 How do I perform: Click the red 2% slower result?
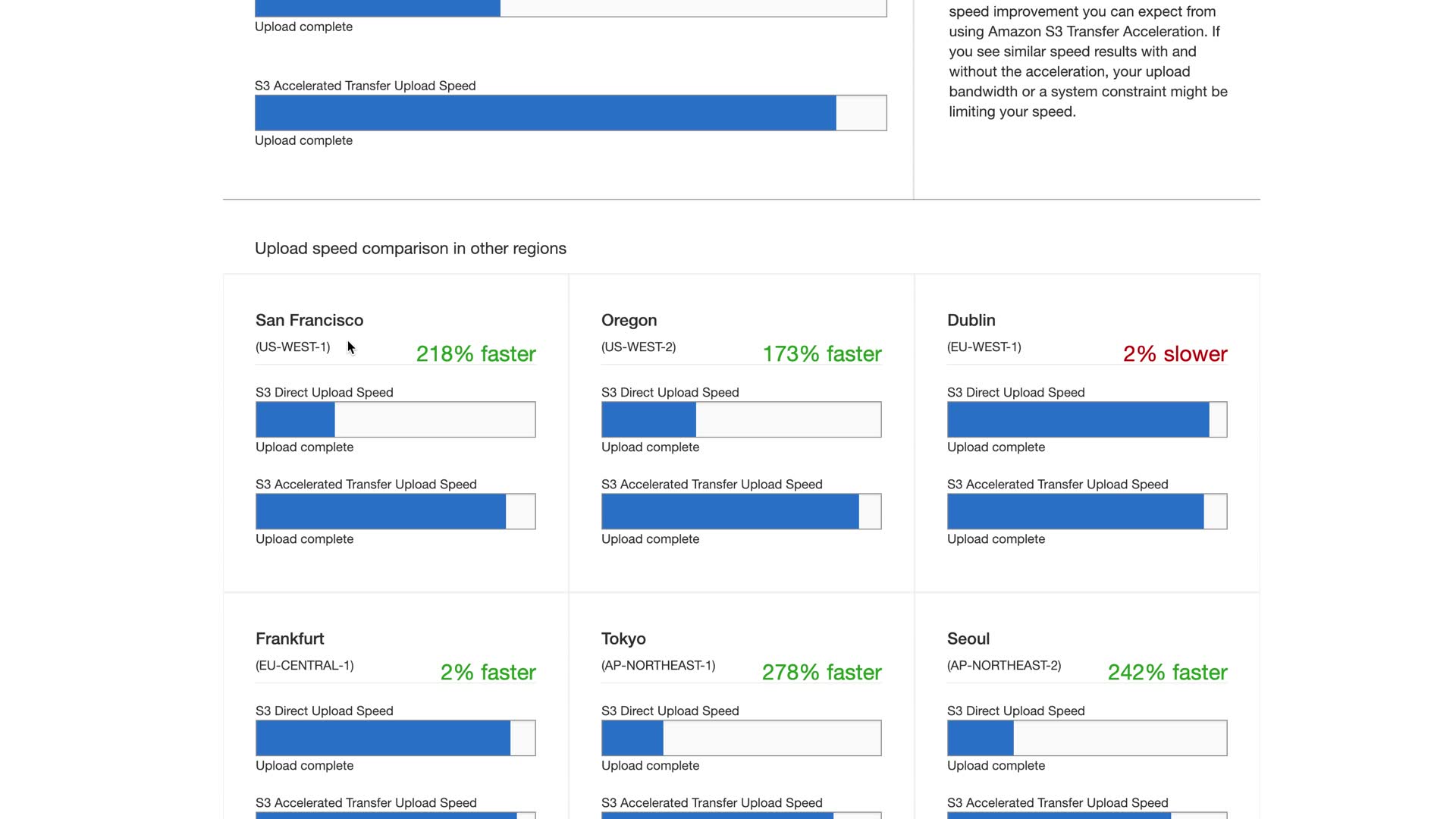tap(1175, 354)
